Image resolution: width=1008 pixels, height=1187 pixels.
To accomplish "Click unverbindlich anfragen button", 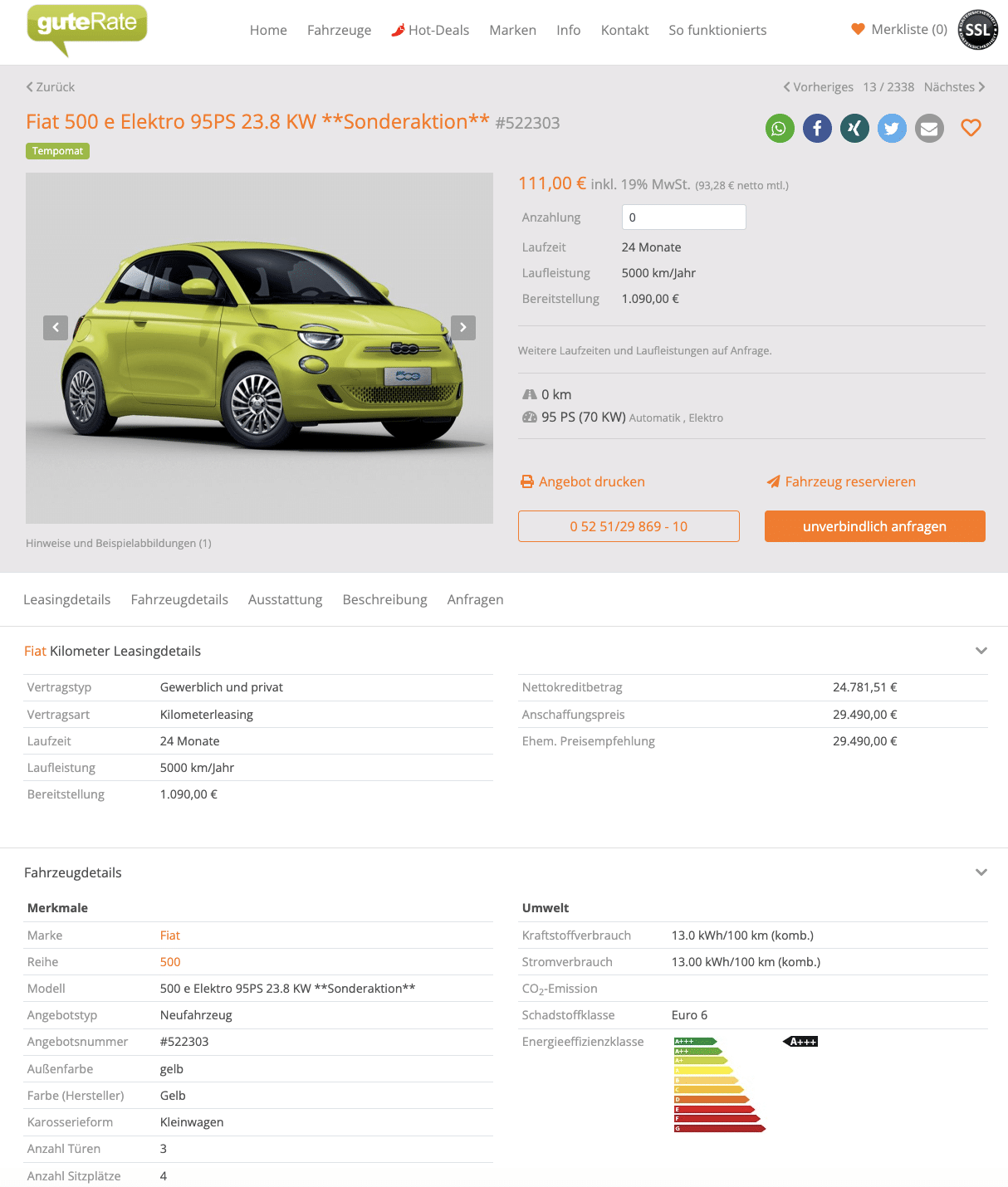I will (x=874, y=526).
